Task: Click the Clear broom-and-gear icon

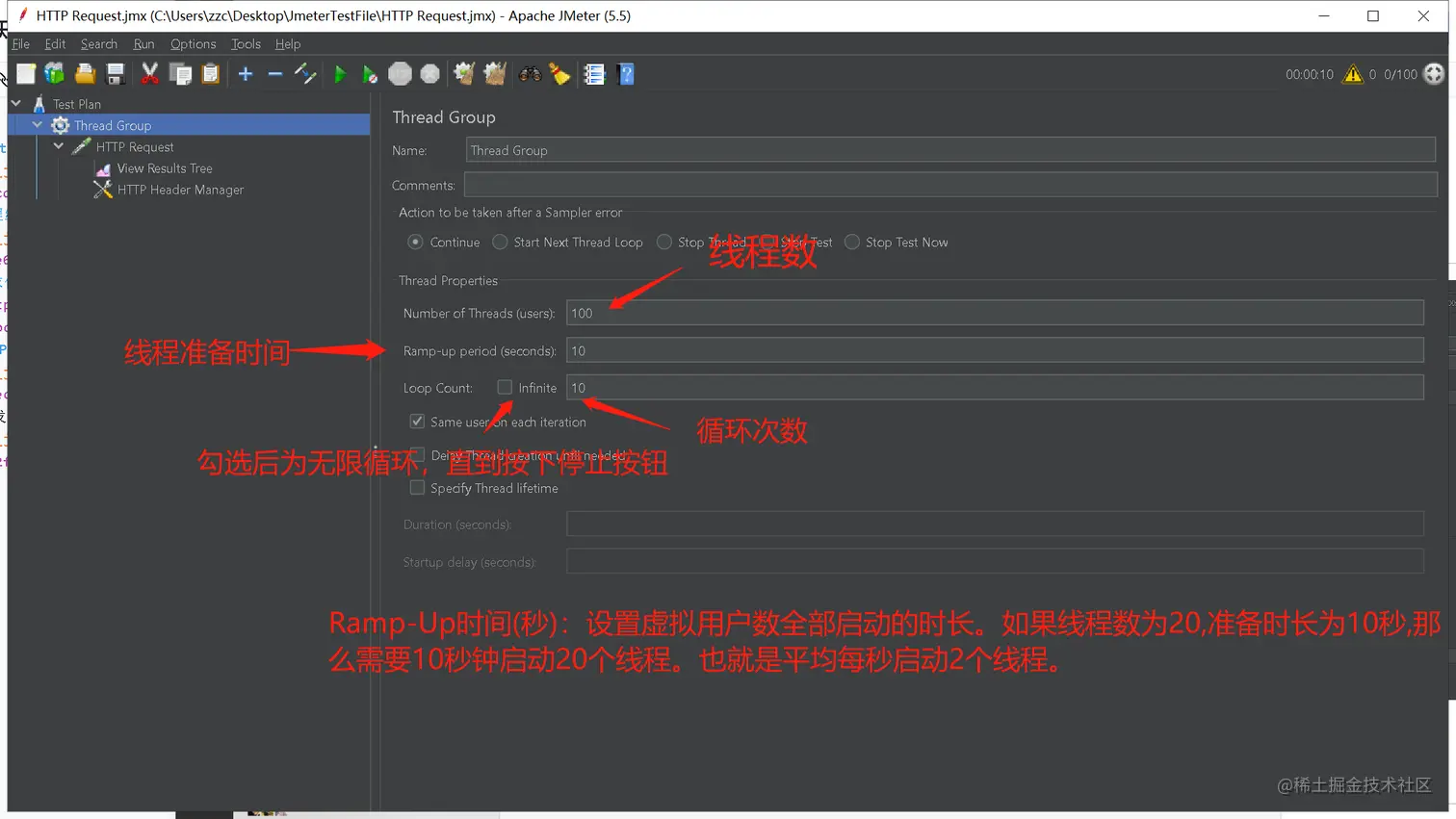Action: pos(464,74)
